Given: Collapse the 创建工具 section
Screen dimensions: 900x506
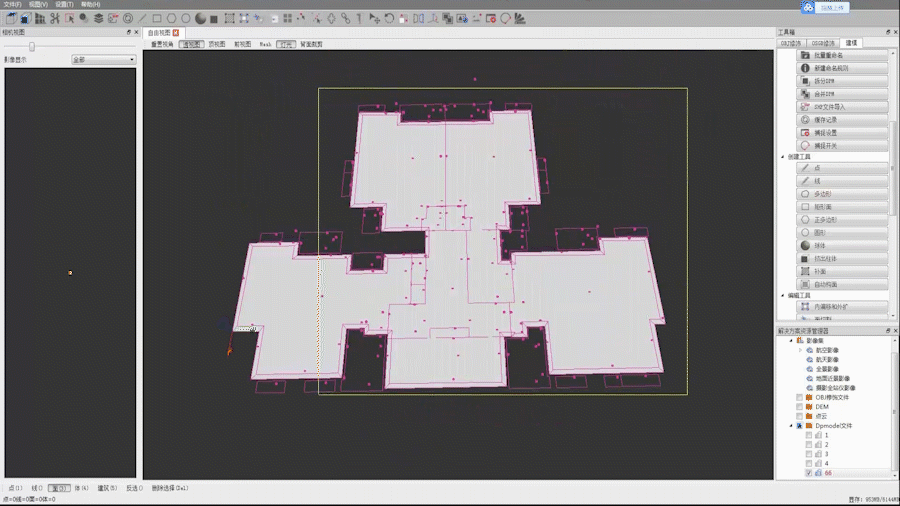Looking at the screenshot, I should [x=782, y=157].
